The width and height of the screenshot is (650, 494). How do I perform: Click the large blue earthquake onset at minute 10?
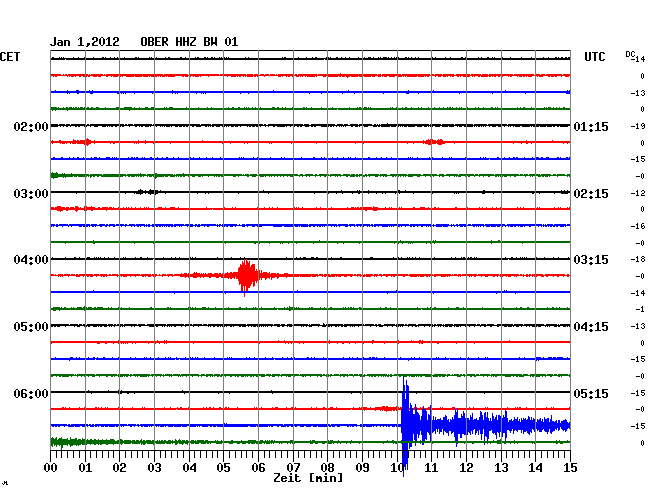(406, 425)
